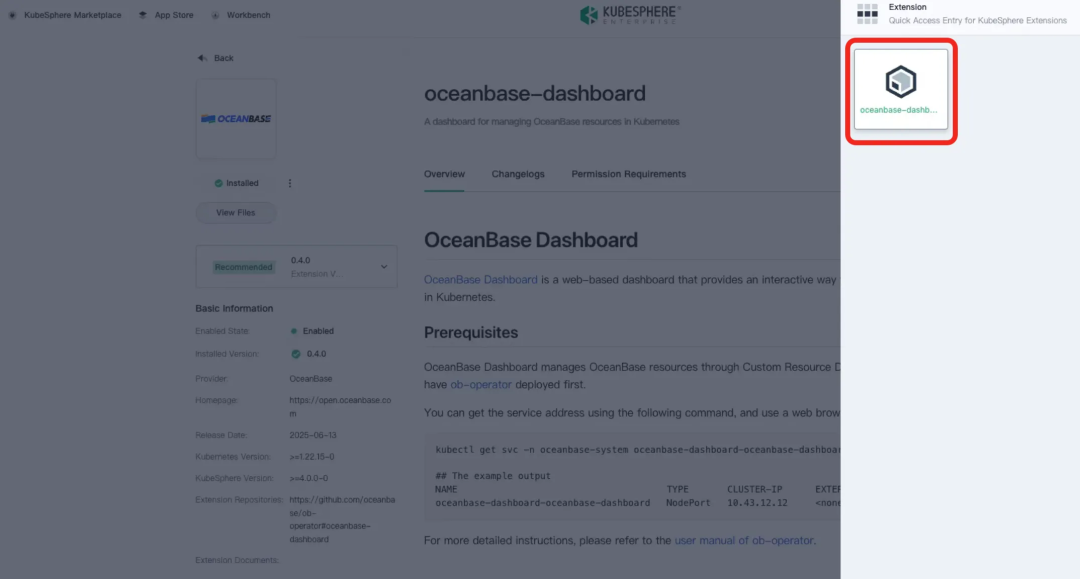Viewport: 1080px width, 579px height.
Task: Open the more options menu beside Installed
Action: click(x=290, y=183)
